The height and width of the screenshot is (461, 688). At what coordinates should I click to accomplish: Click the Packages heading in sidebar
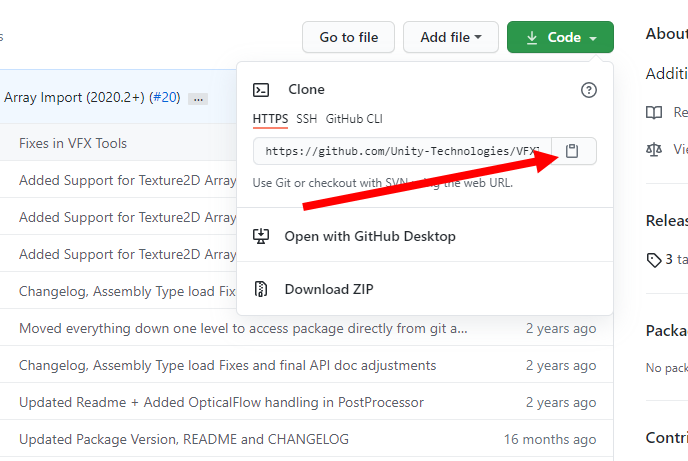click(x=666, y=331)
